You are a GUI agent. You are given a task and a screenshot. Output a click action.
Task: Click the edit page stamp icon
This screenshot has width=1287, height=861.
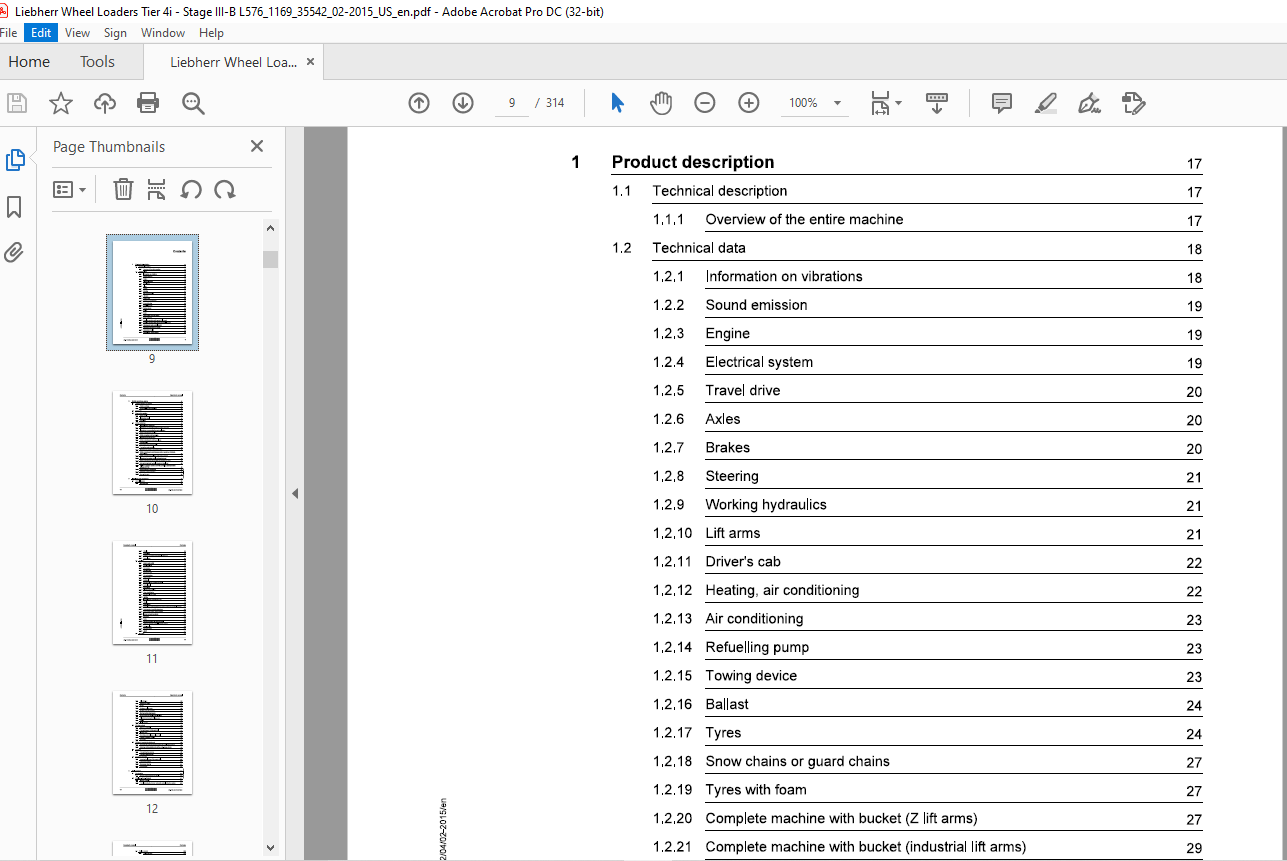click(1133, 103)
